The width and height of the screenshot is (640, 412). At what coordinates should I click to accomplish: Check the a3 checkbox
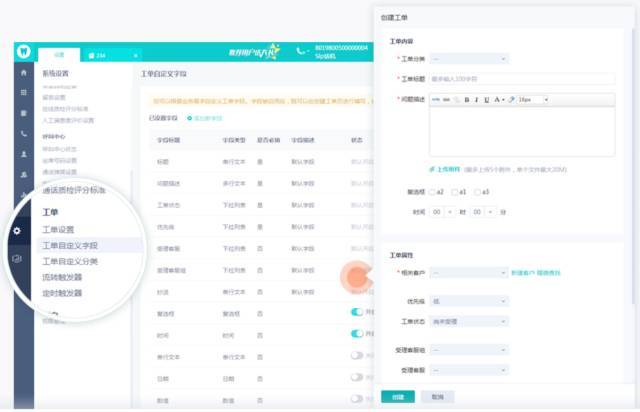(477, 192)
